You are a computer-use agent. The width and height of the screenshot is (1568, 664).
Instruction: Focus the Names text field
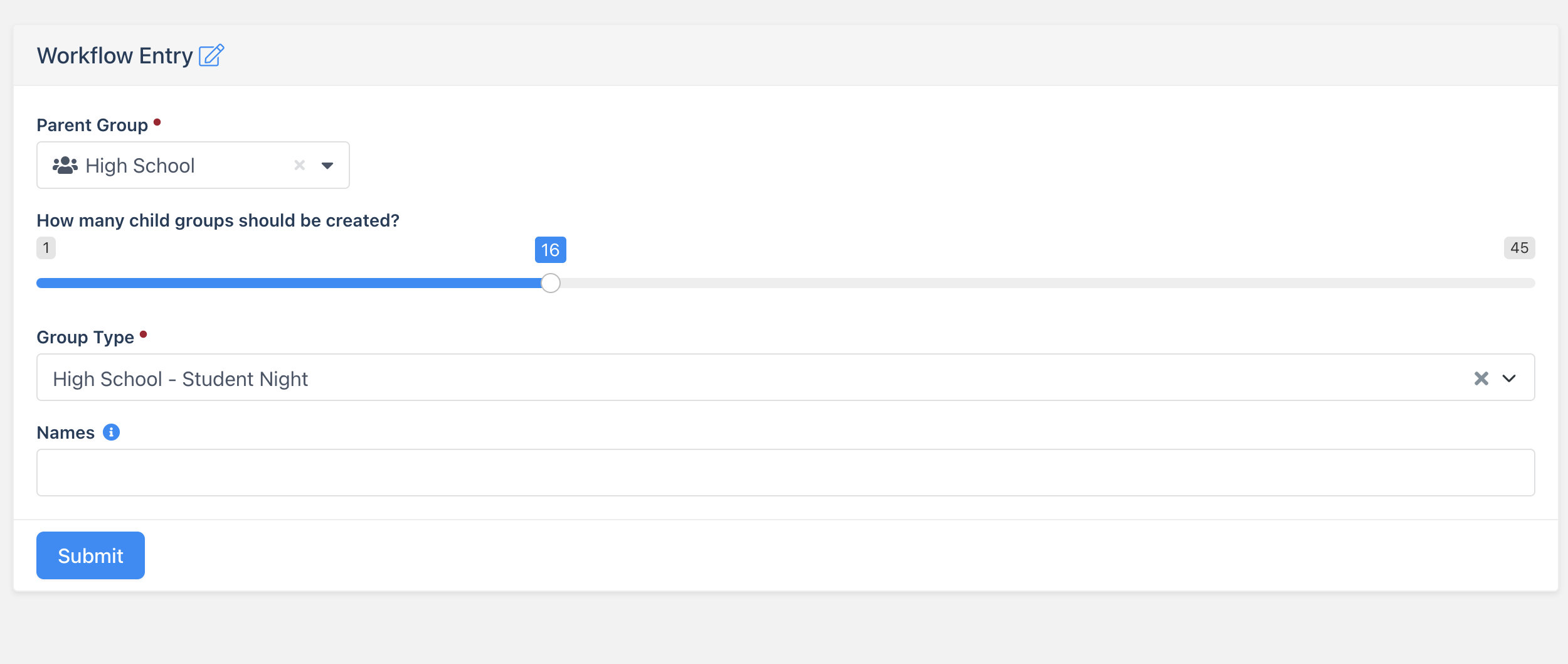[785, 473]
